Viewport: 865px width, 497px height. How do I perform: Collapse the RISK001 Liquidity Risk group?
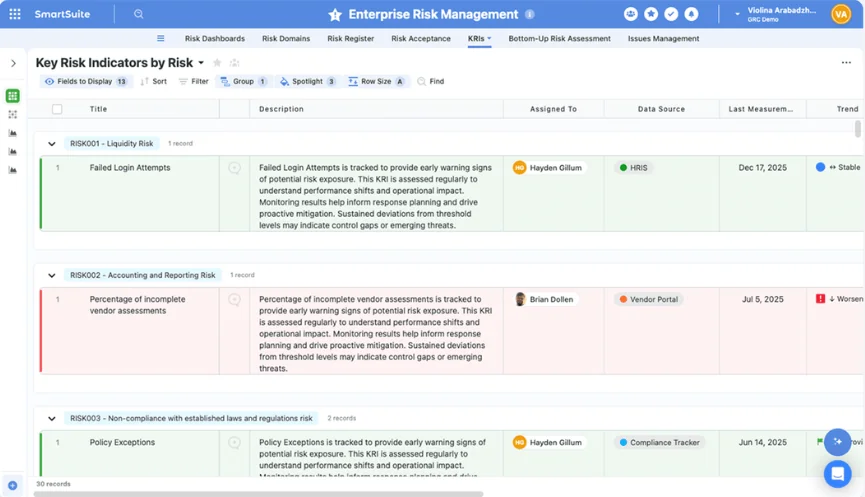coord(52,144)
